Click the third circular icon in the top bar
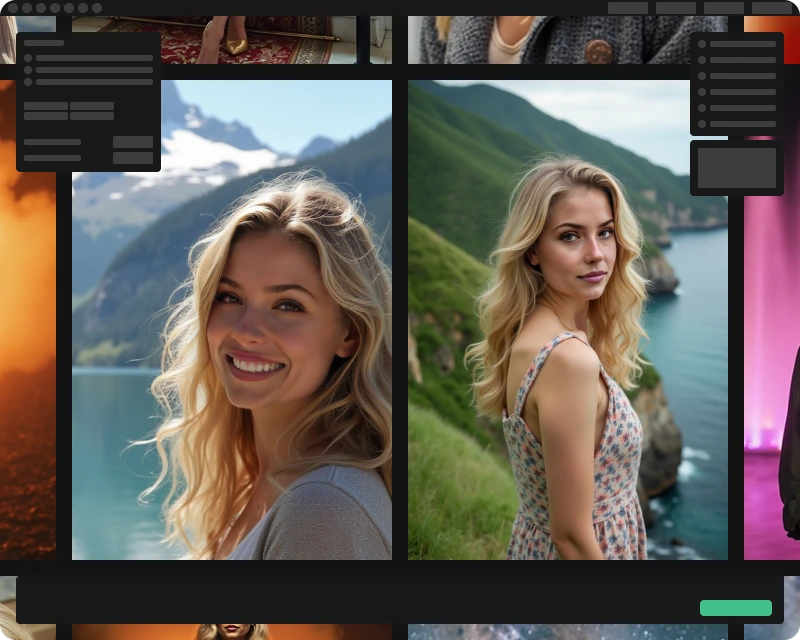This screenshot has width=800, height=640. [41, 8]
